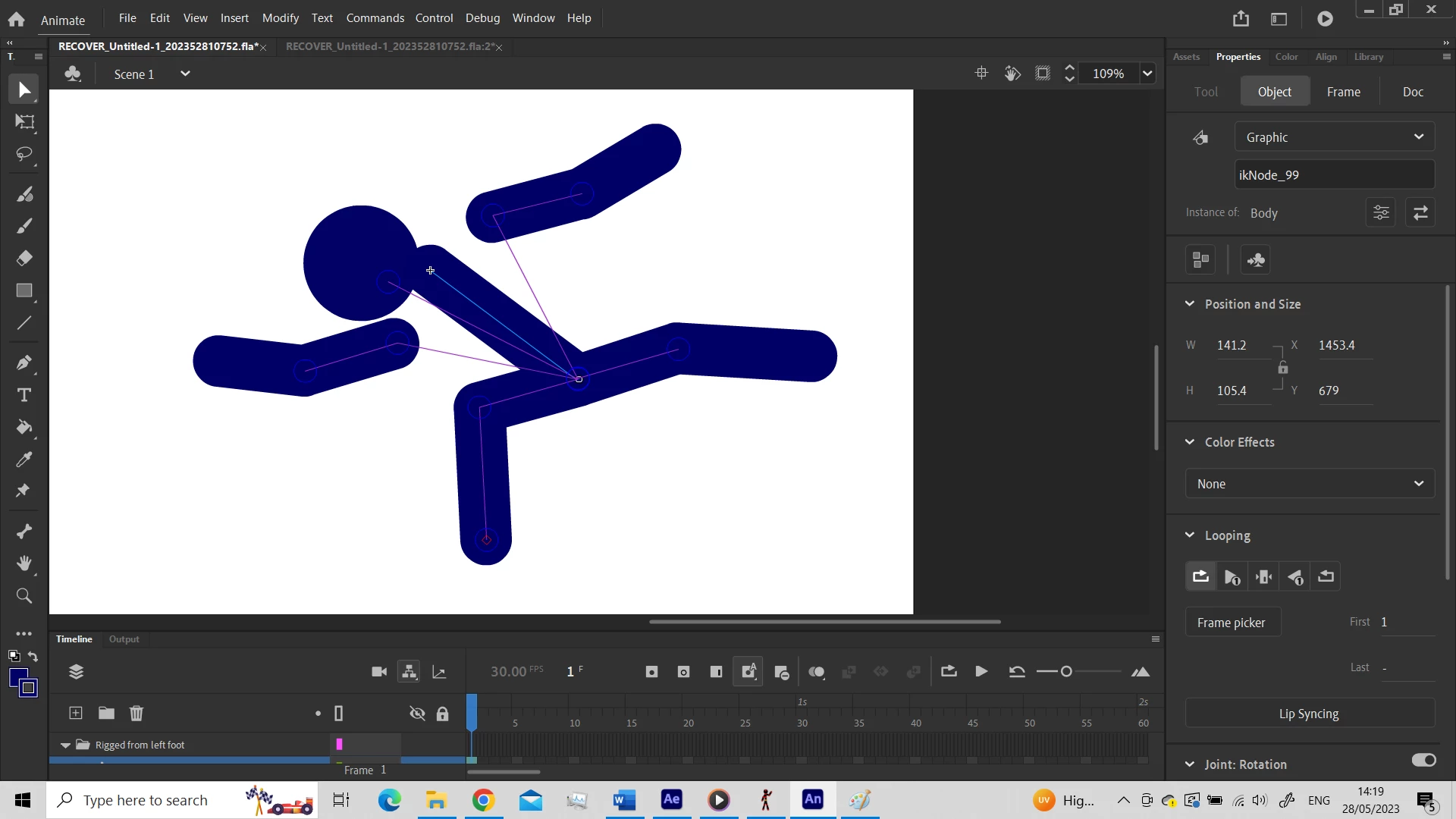This screenshot has width=1456, height=819.
Task: Click the Frame picker button
Action: point(1231,623)
